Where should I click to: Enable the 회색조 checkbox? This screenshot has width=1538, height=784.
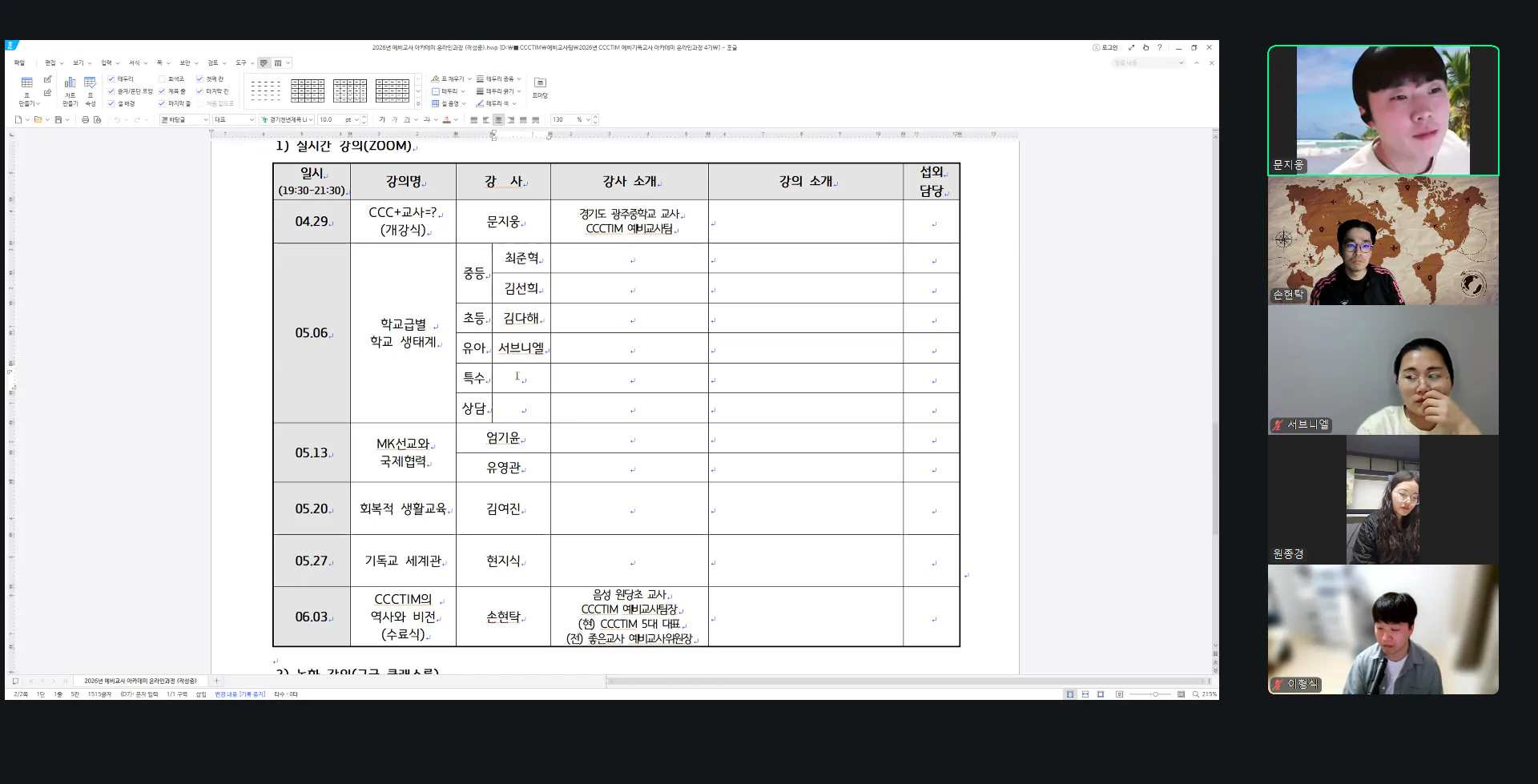[162, 78]
